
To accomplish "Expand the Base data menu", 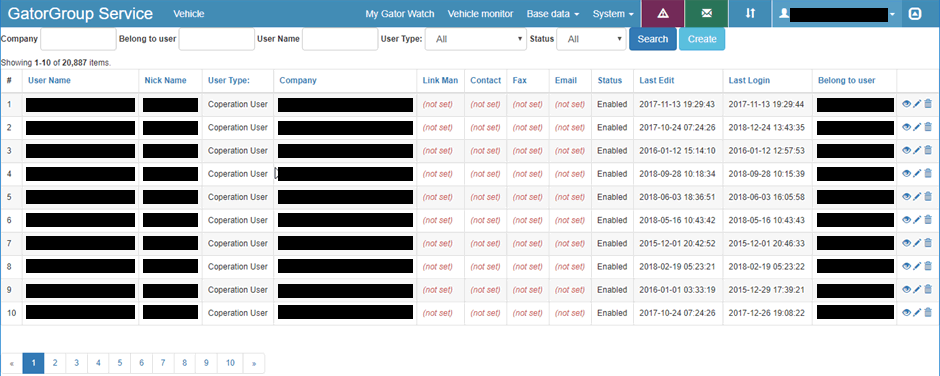I will (x=553, y=14).
